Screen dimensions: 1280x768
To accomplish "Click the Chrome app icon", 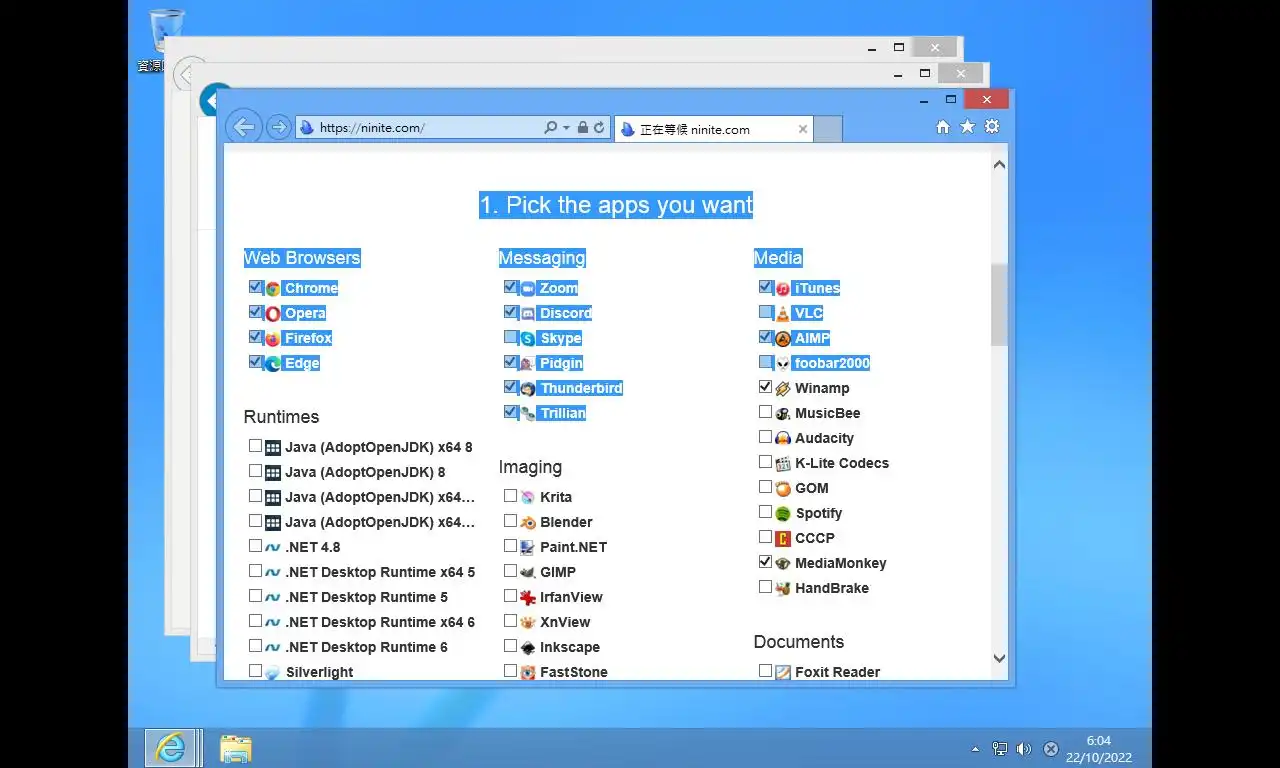I will [273, 288].
